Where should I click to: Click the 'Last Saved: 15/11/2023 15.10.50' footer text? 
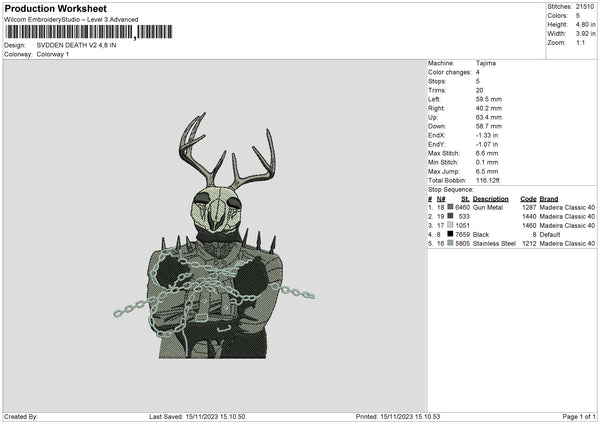pos(197,416)
